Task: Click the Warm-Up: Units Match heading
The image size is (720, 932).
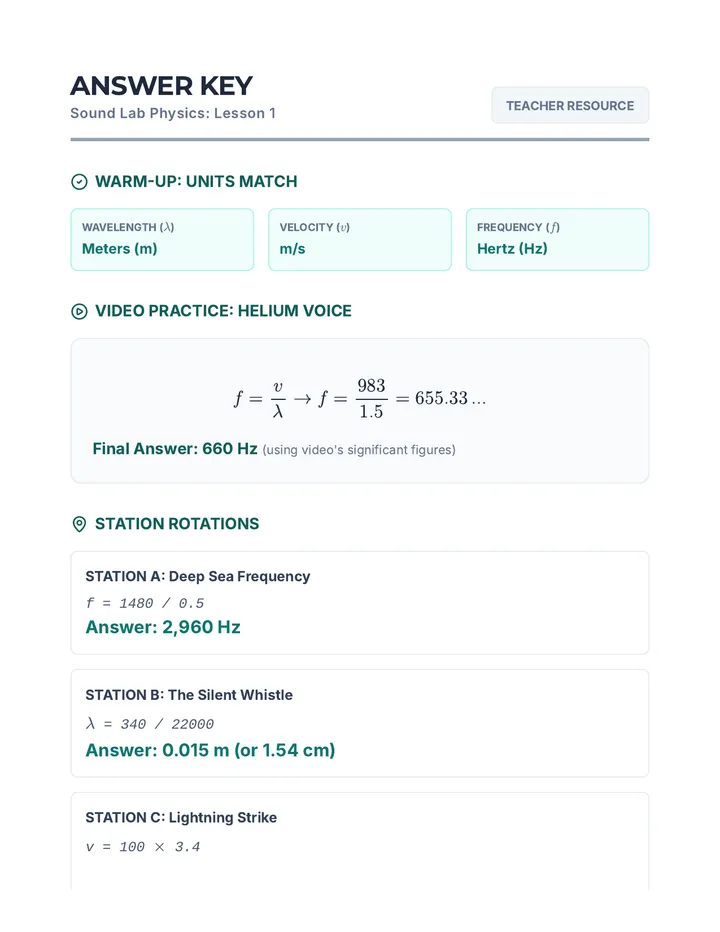Action: 196,182
